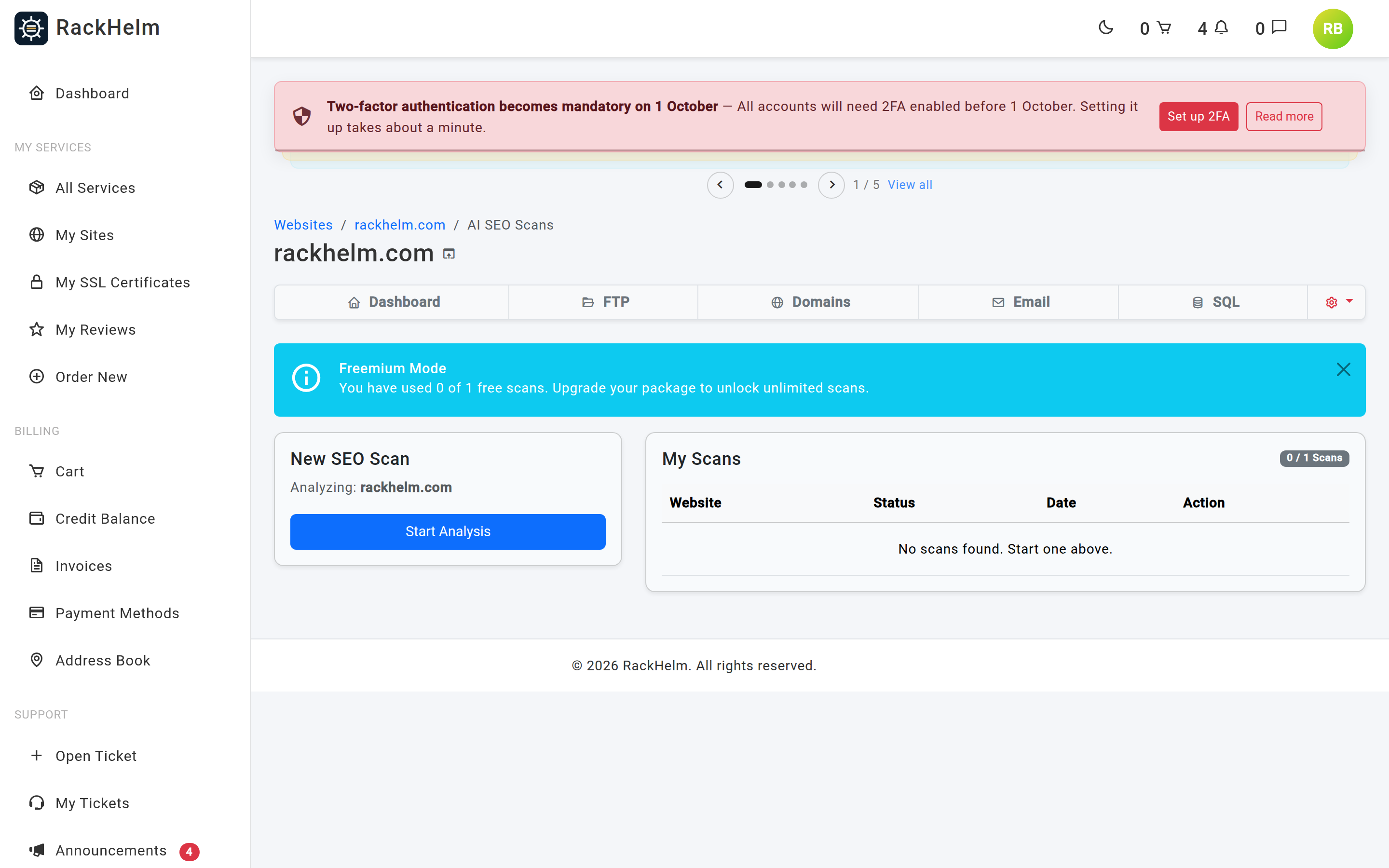Click the Address Book pin icon
The image size is (1389, 868).
pos(37,660)
